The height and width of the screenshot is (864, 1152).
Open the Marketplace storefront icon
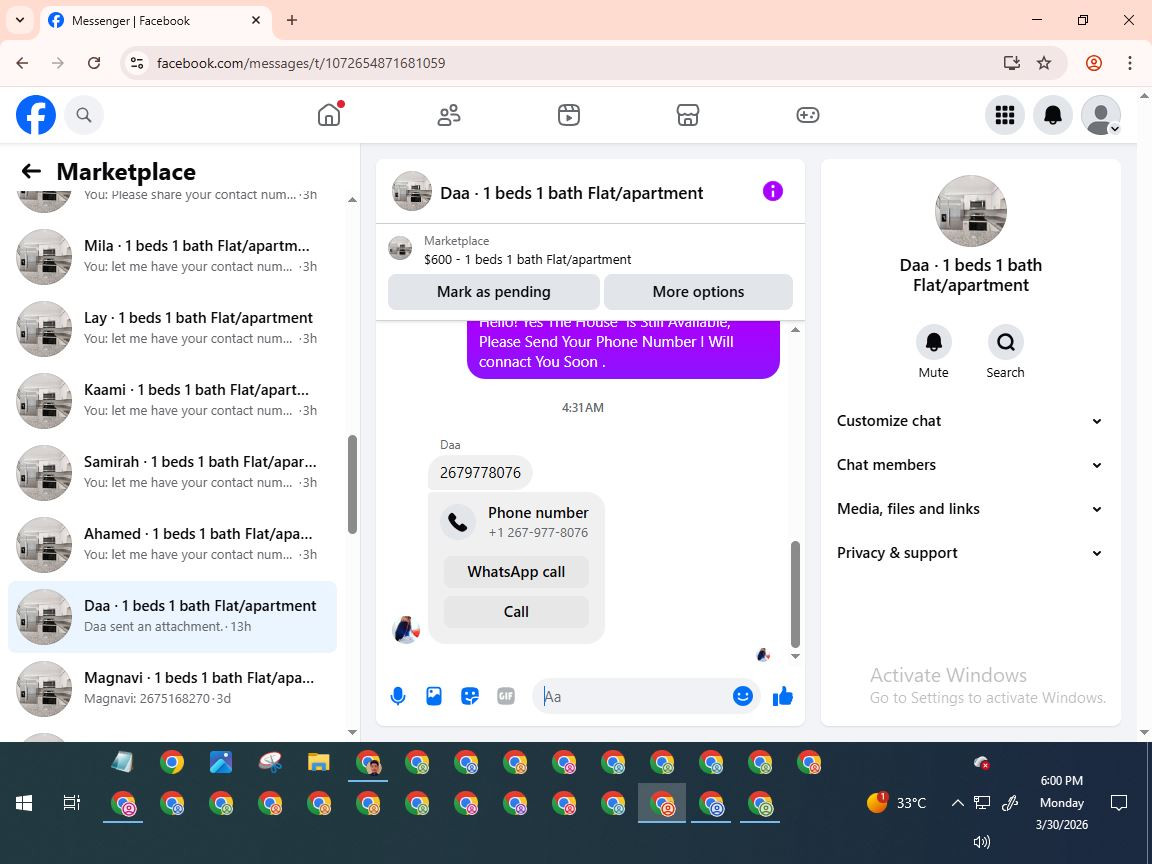[688, 115]
